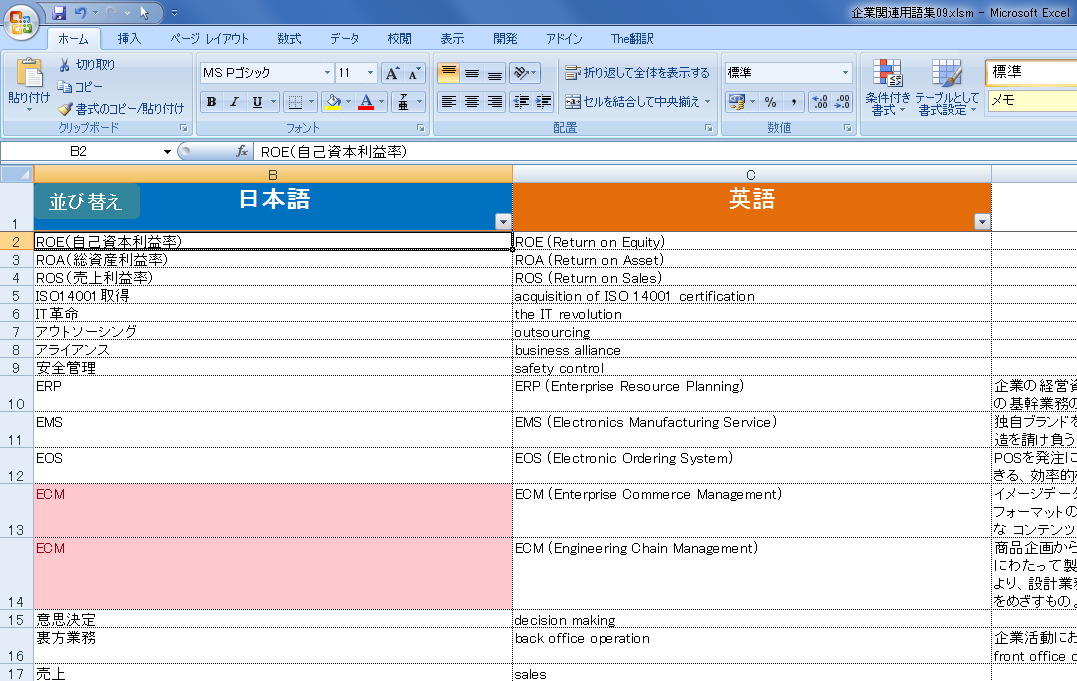This screenshot has height=681, width=1077.
Task: Toggle Italic formatting
Action: click(234, 102)
